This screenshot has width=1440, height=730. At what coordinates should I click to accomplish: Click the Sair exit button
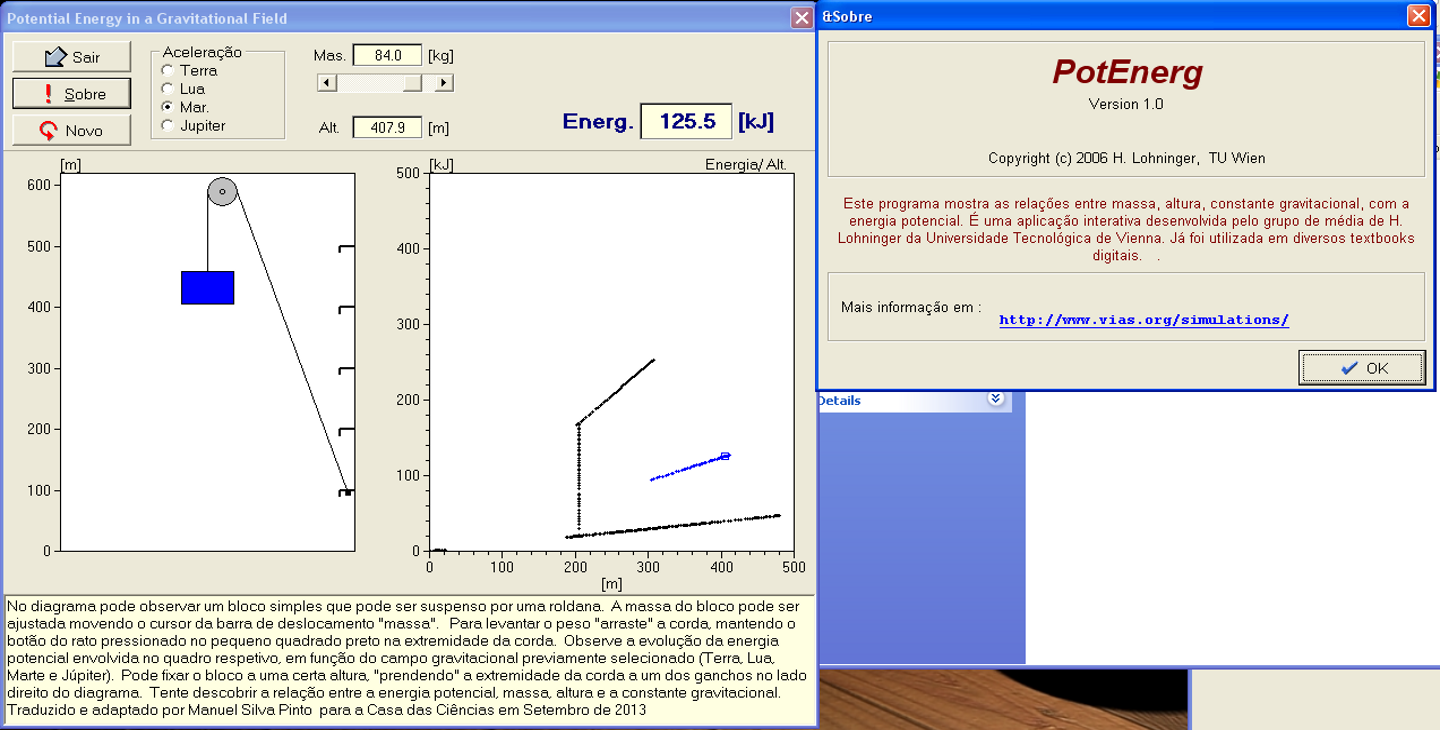(x=71, y=57)
